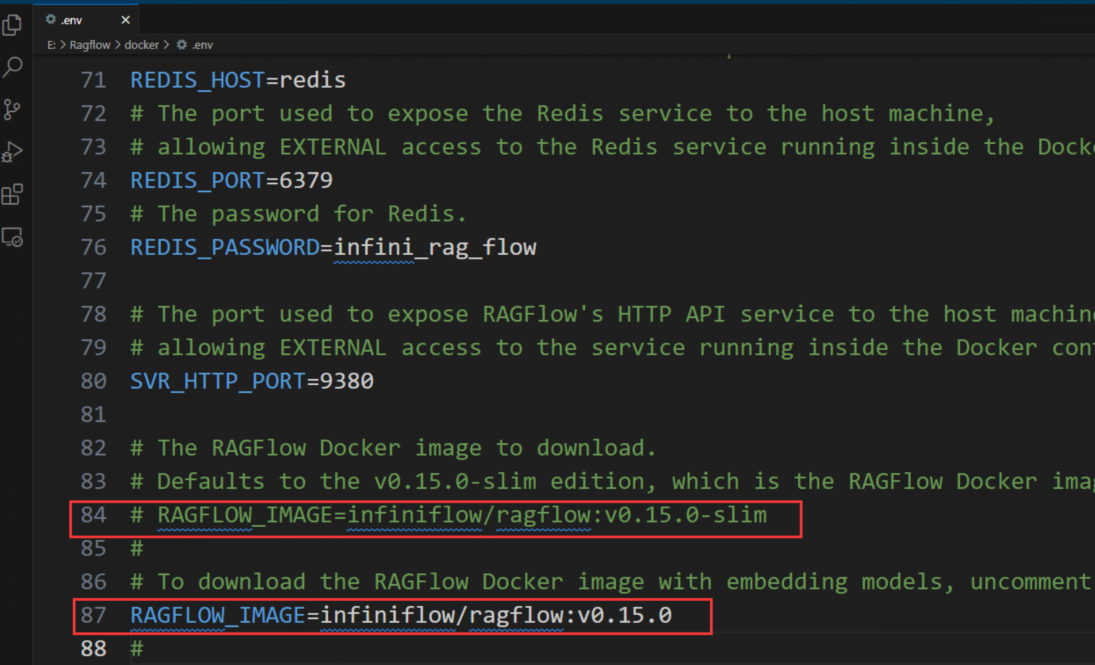Expand the E: drive breadcrumb

click(x=51, y=45)
